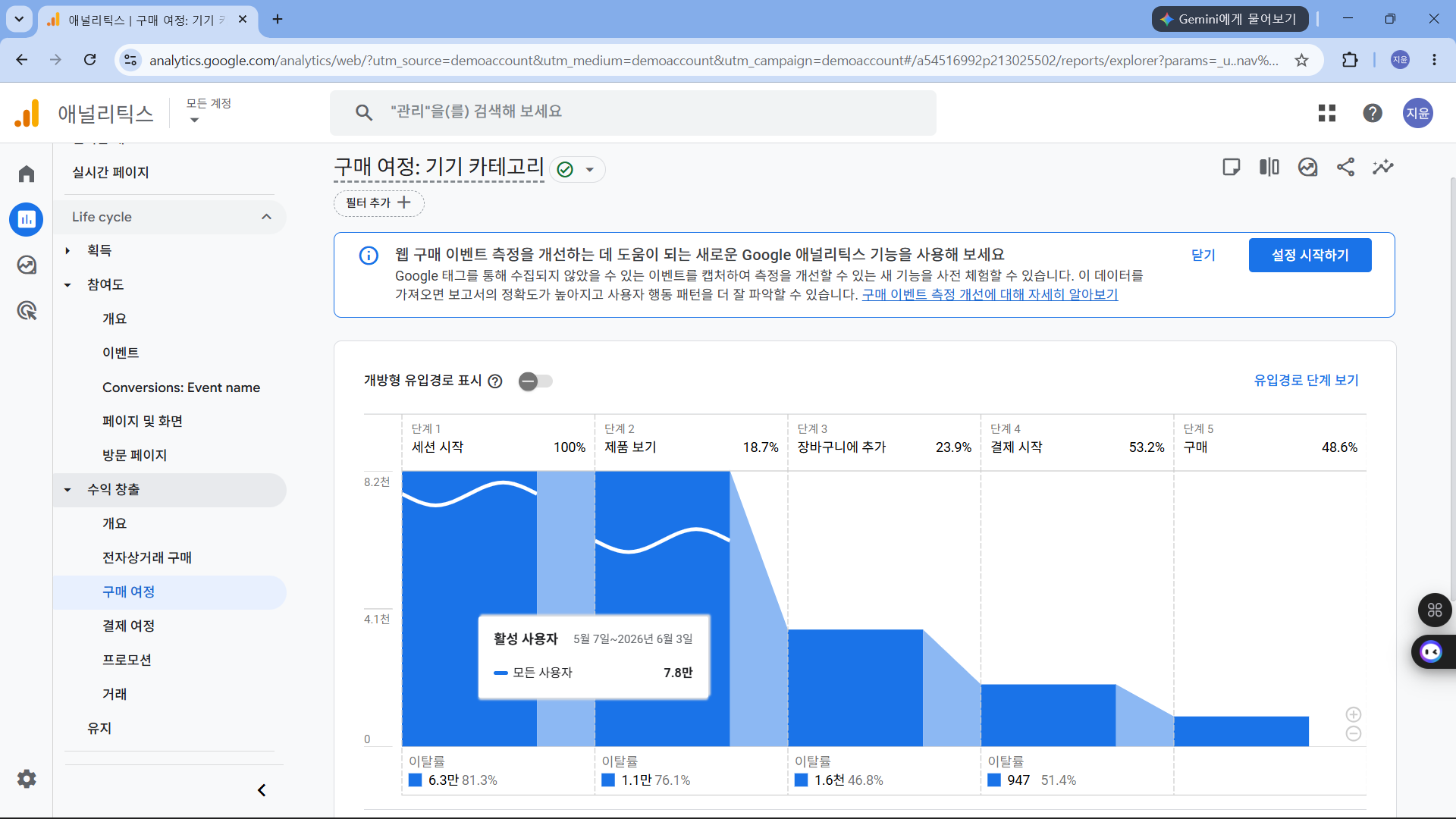Image resolution: width=1456 pixels, height=819 pixels.
Task: Click the browser address bar URL
Action: coord(713,60)
